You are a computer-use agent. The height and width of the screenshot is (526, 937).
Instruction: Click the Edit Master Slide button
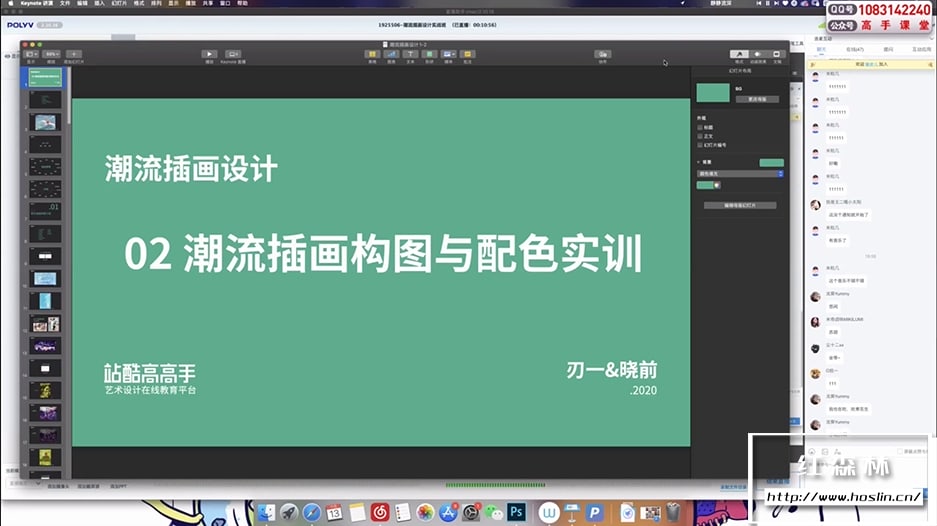click(740, 206)
